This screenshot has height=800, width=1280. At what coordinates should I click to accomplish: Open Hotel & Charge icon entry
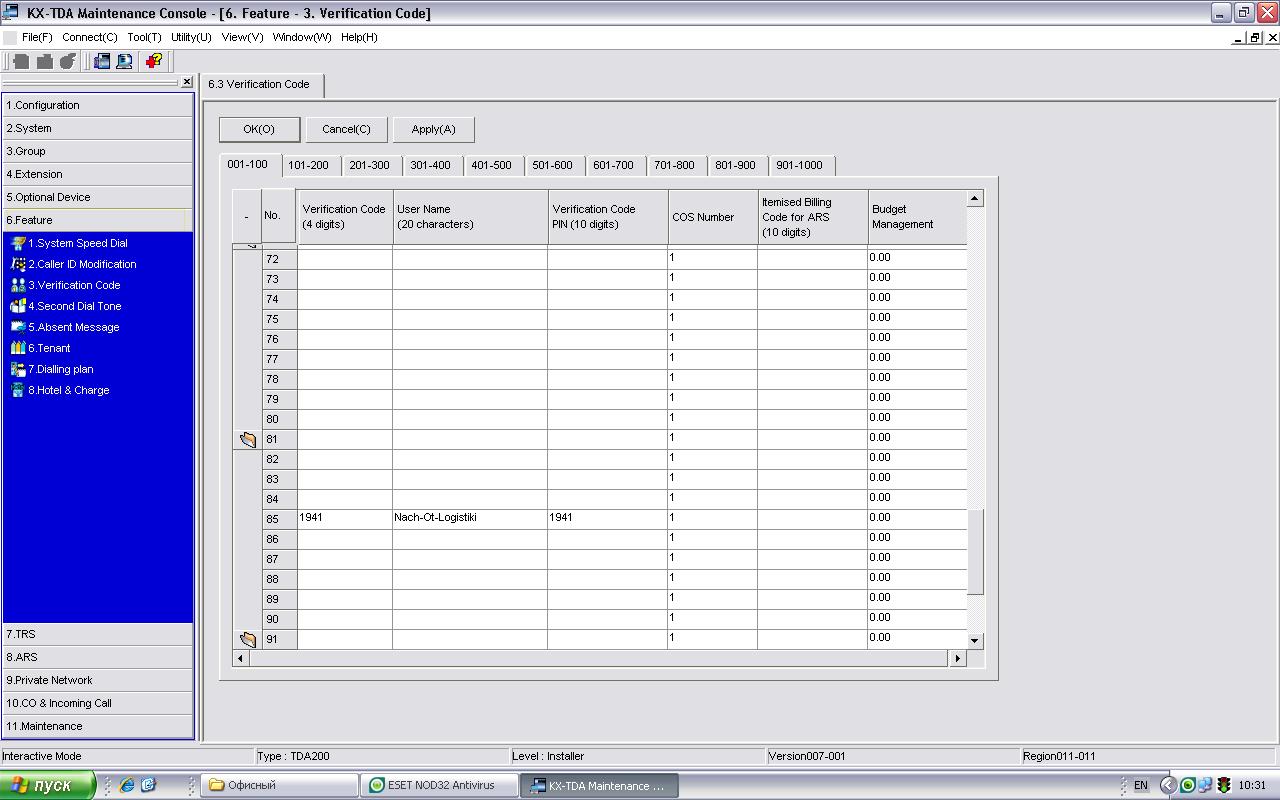coord(18,390)
